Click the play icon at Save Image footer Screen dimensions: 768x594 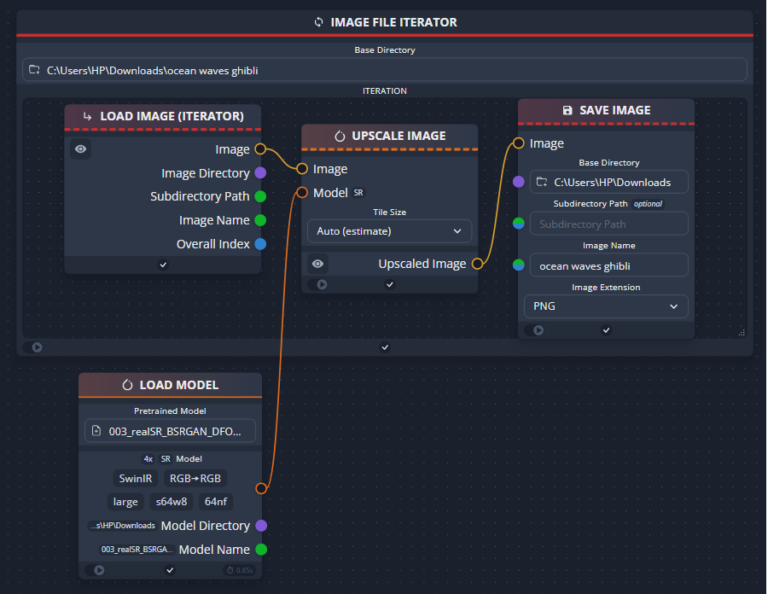pyautogui.click(x=538, y=330)
